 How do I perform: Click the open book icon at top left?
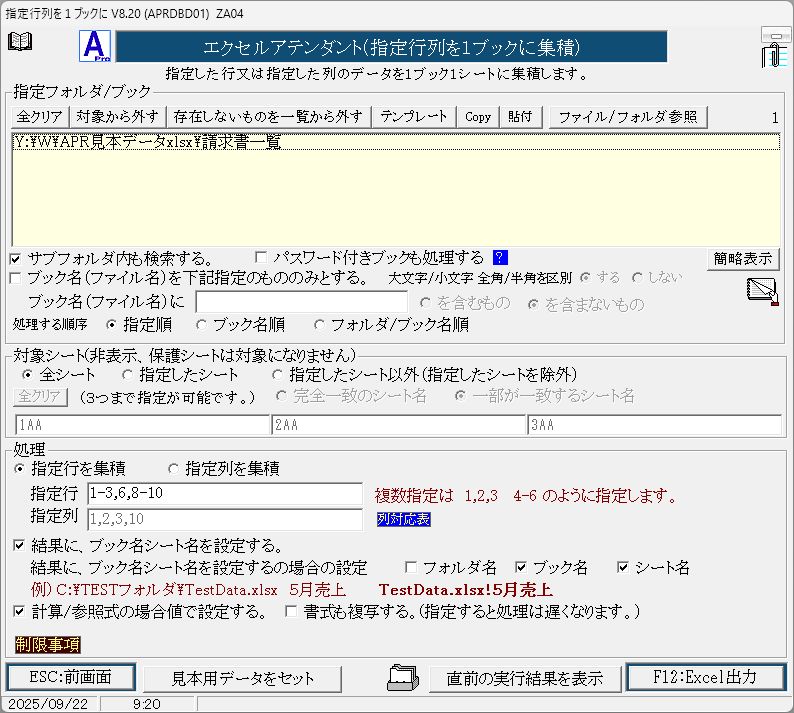pyautogui.click(x=20, y=41)
